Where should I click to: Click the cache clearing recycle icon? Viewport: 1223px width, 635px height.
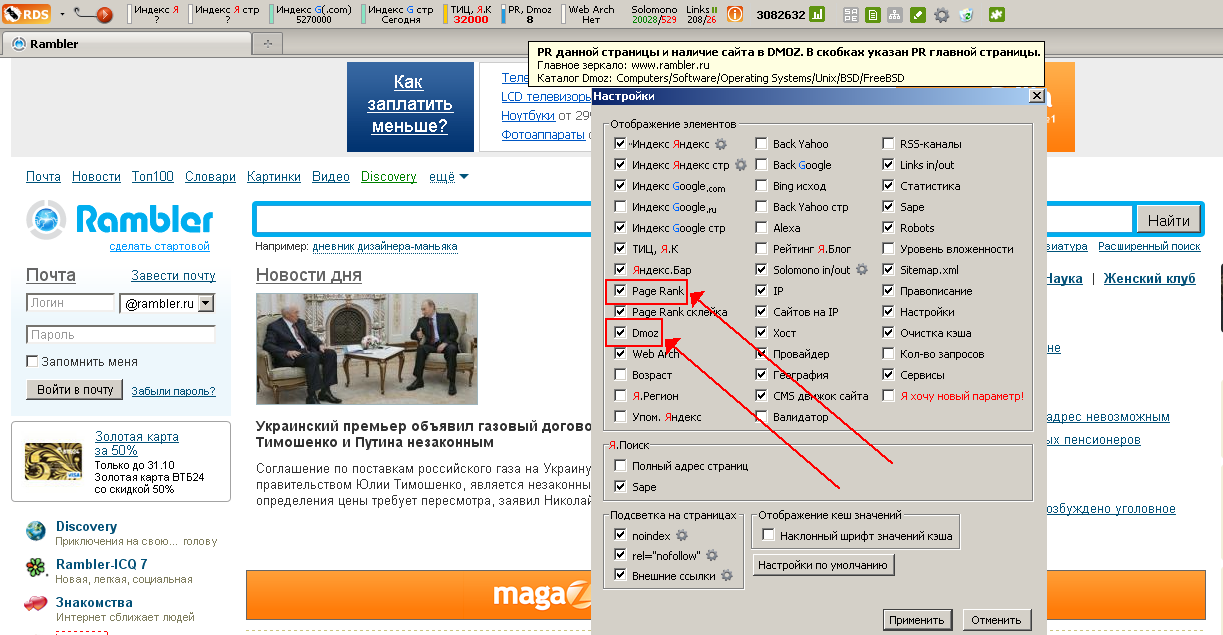(966, 15)
